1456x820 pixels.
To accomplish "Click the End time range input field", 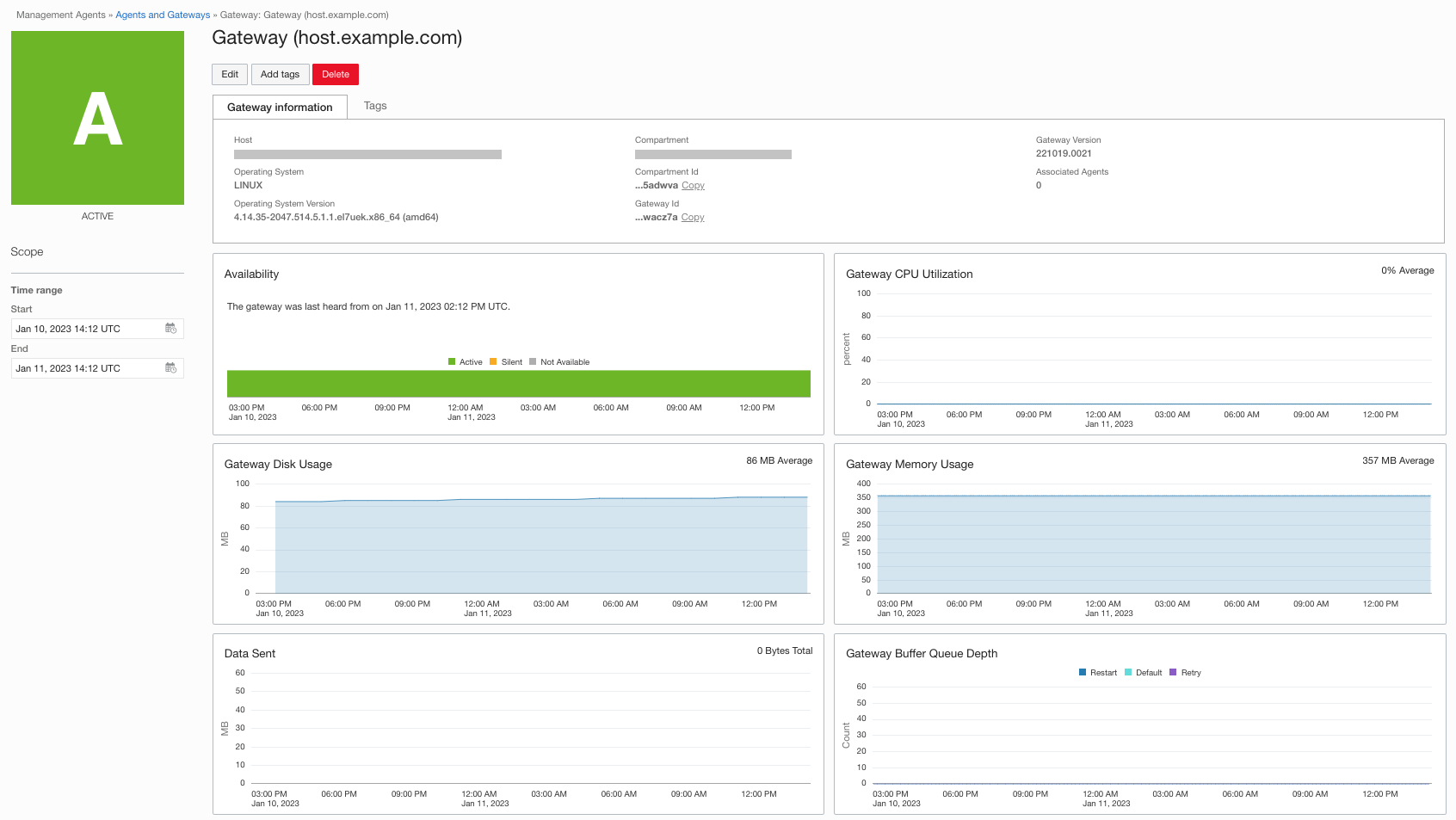I will (x=97, y=368).
